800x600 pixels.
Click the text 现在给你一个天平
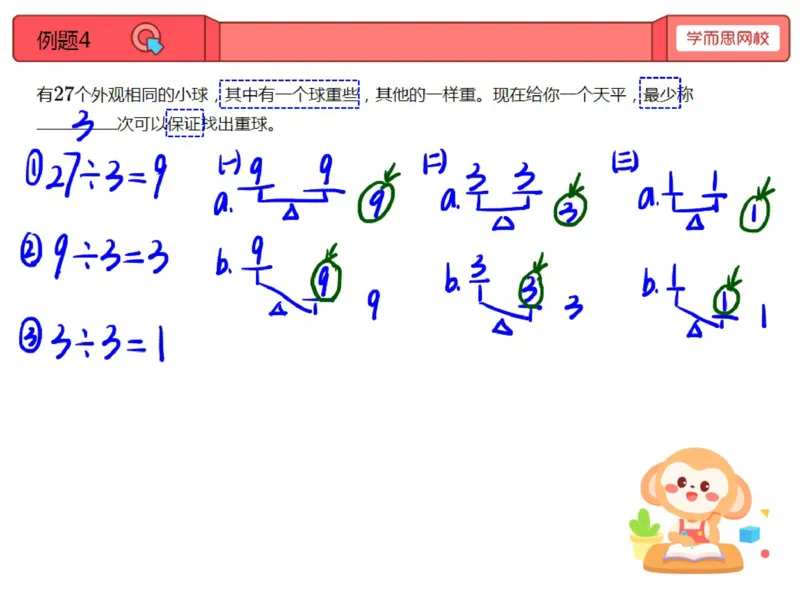pyautogui.click(x=559, y=94)
